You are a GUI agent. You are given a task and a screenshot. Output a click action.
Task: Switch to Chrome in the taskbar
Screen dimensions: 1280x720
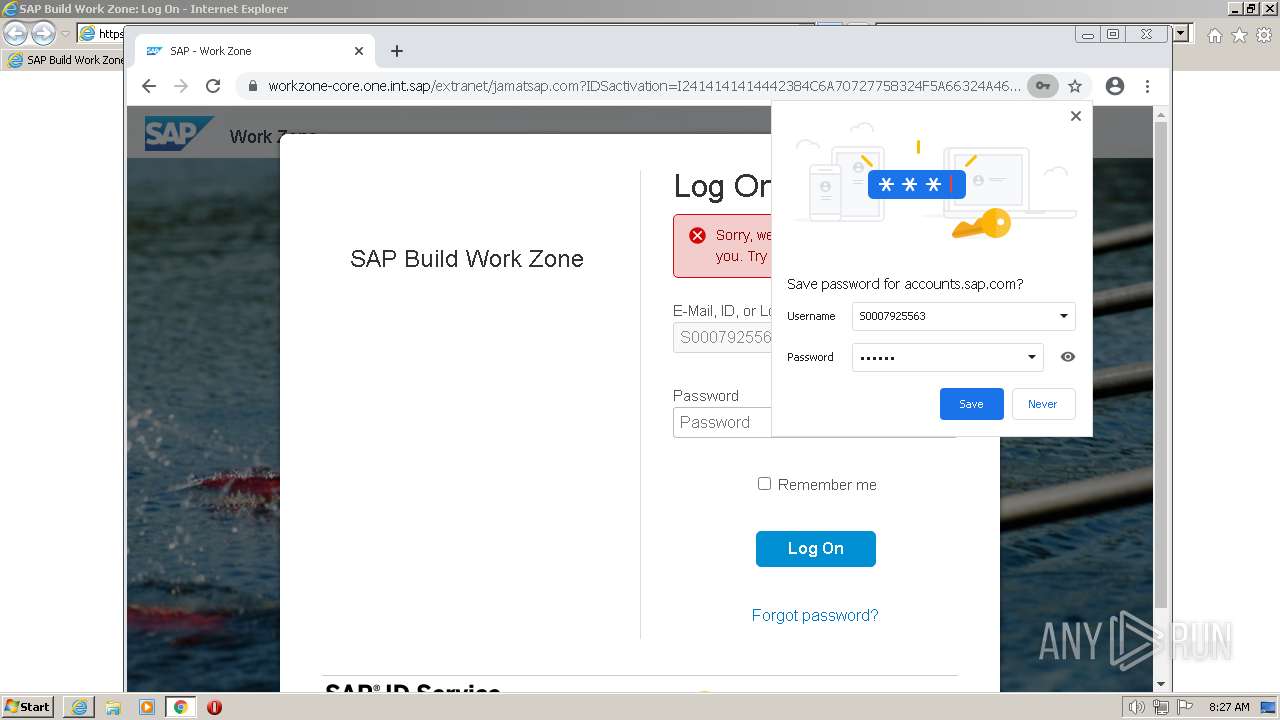point(180,707)
